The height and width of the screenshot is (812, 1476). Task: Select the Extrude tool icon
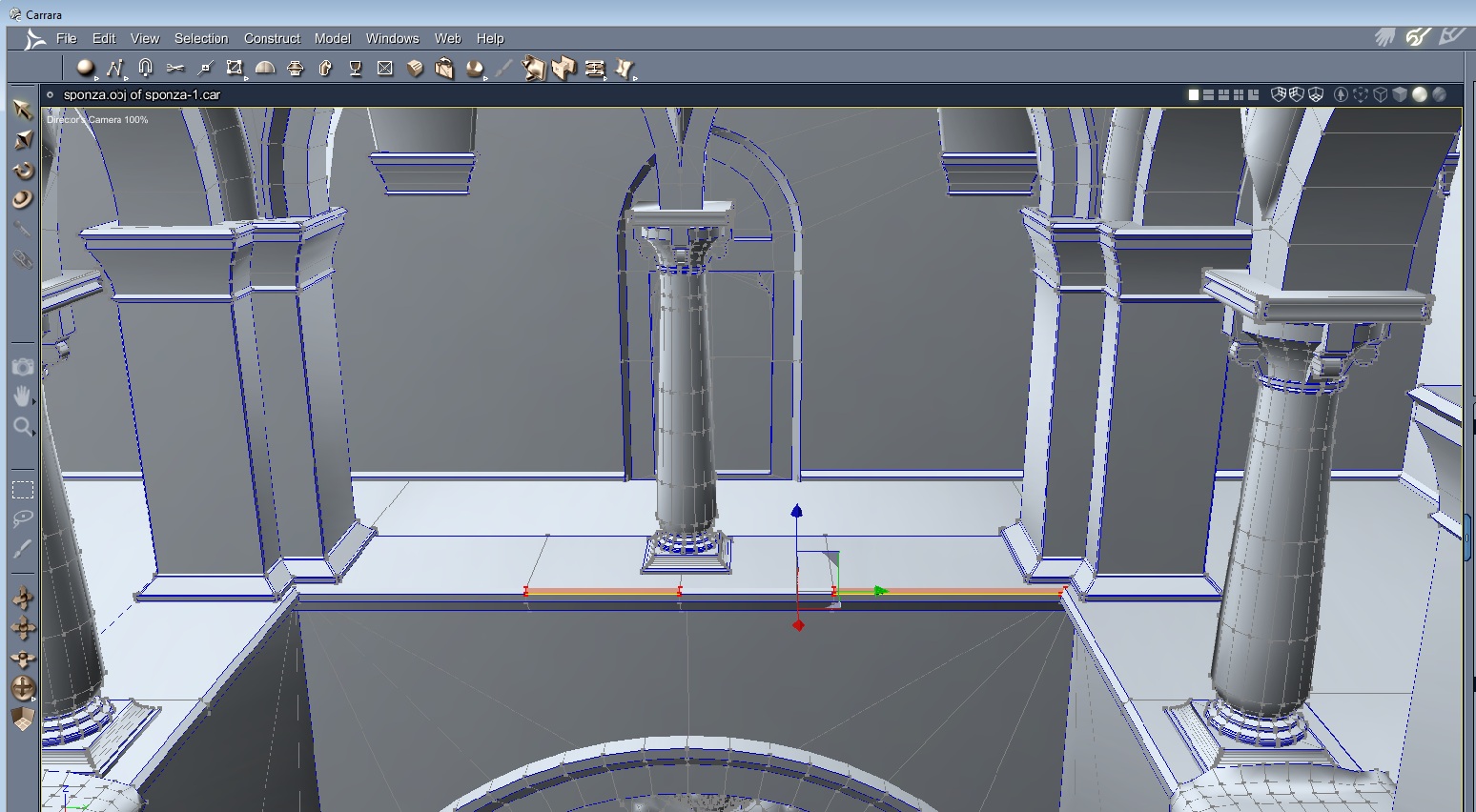(325, 68)
